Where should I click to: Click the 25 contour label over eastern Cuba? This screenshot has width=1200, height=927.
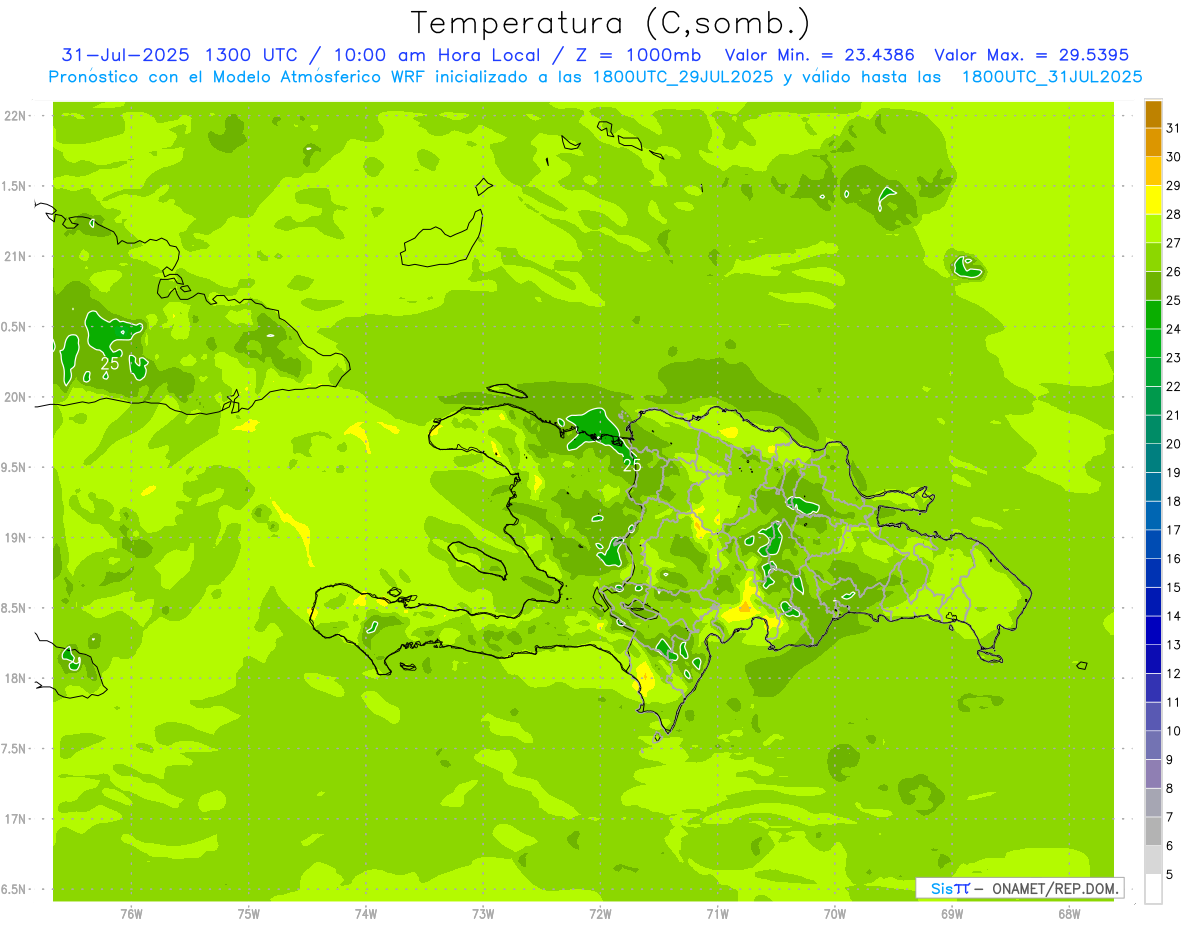[x=110, y=364]
